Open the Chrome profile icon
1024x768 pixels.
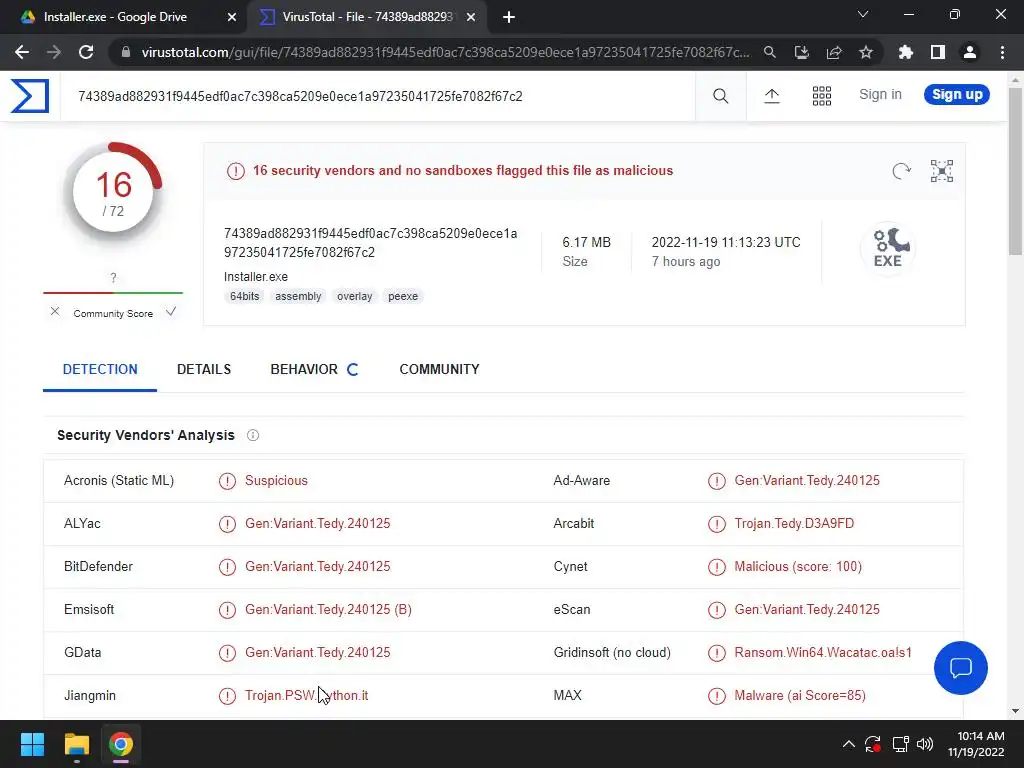[x=970, y=52]
